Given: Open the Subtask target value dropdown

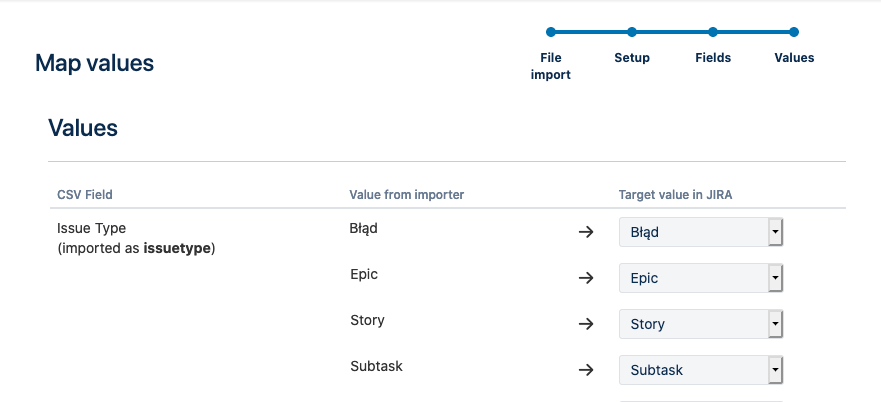Looking at the screenshot, I should click(x=701, y=370).
